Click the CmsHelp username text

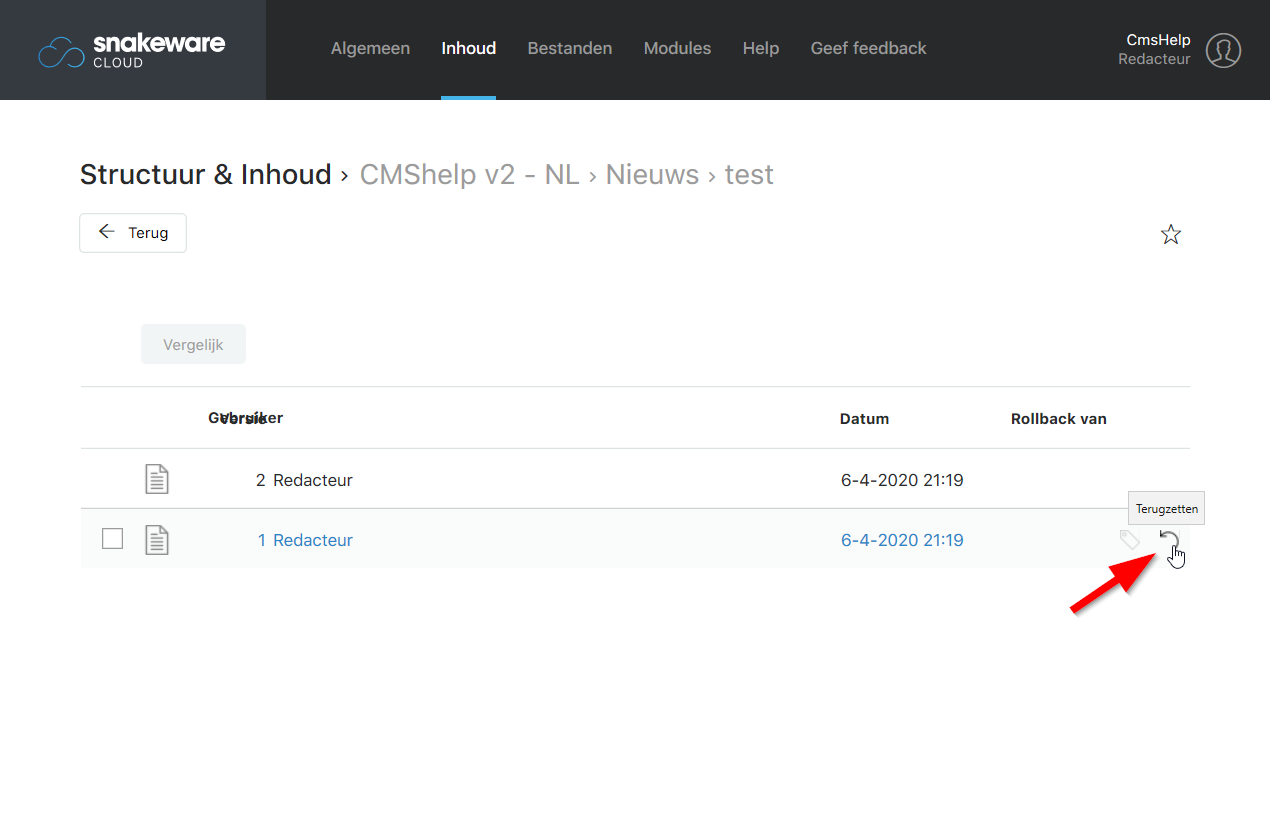(1158, 40)
